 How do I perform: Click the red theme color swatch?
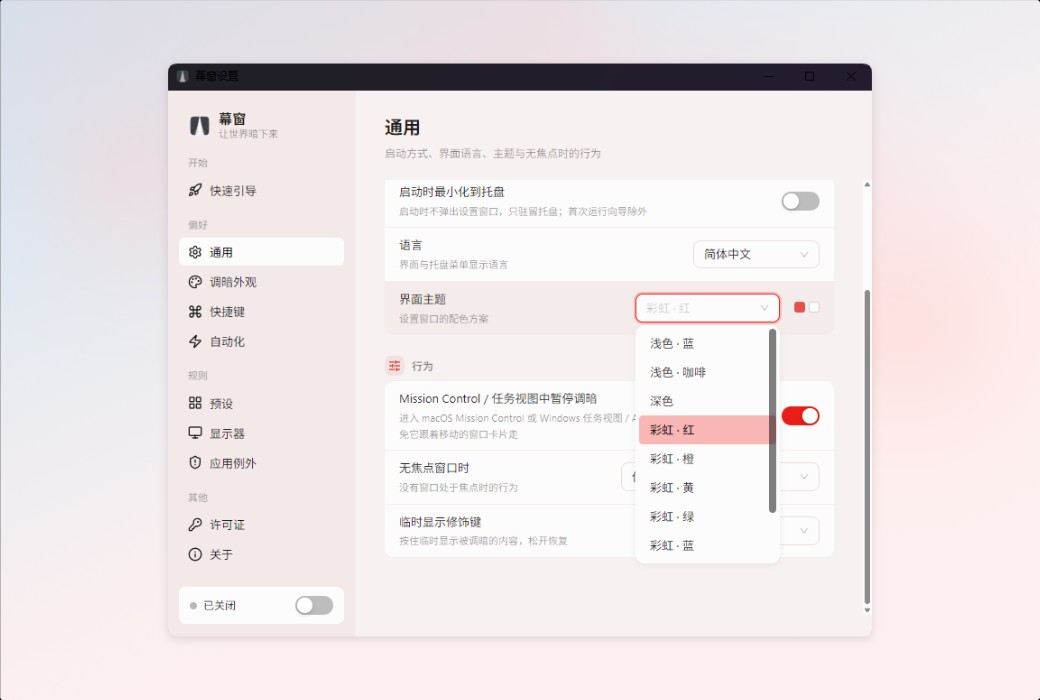click(x=799, y=307)
